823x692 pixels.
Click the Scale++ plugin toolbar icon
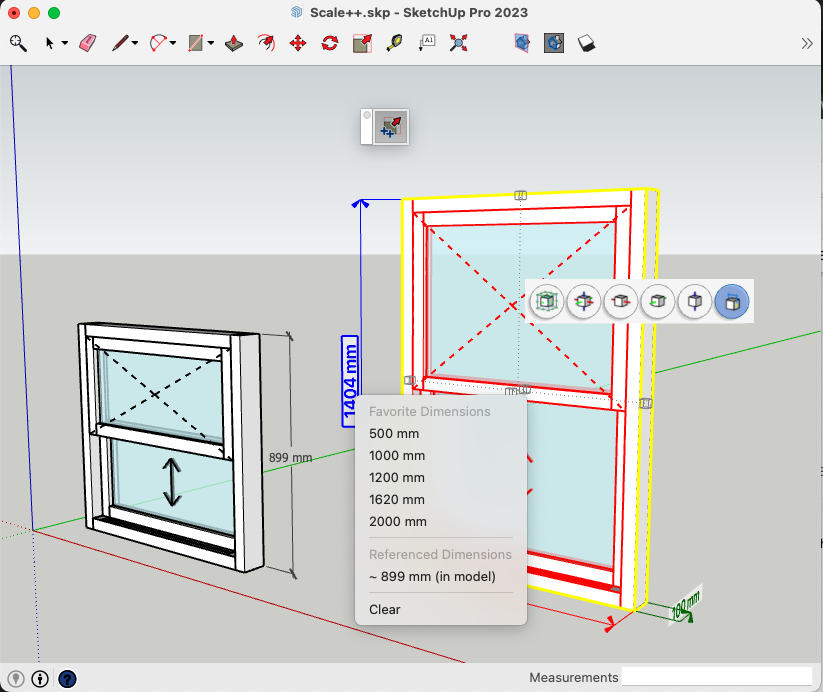391,127
